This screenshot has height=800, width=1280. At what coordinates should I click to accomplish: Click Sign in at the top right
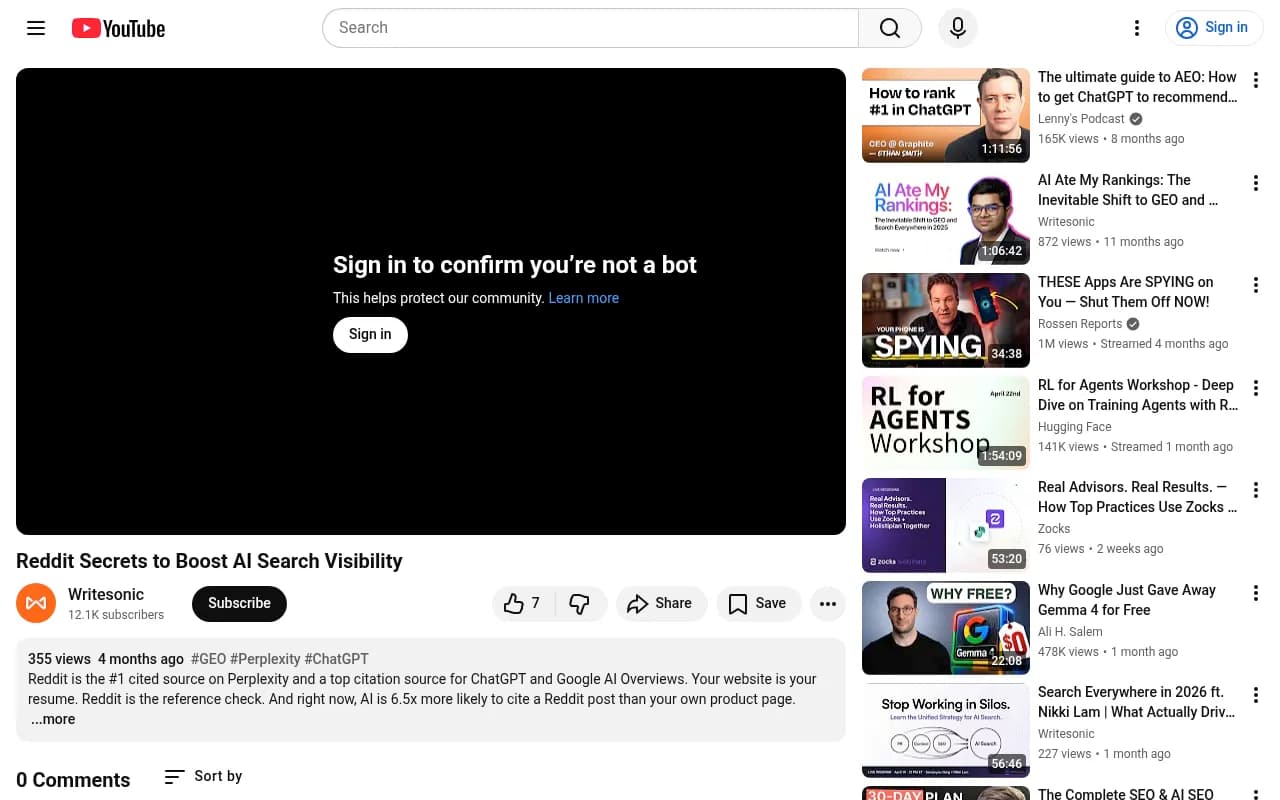(1214, 28)
